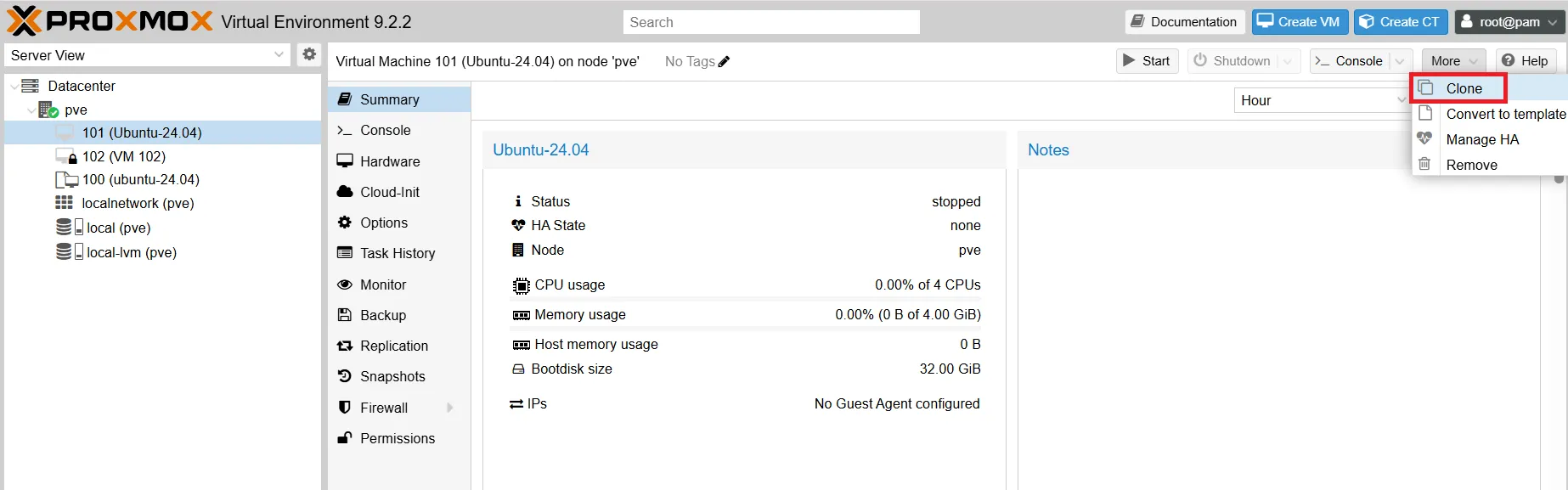This screenshot has width=1568, height=490.
Task: Click the Datacenter server icon
Action: click(31, 86)
